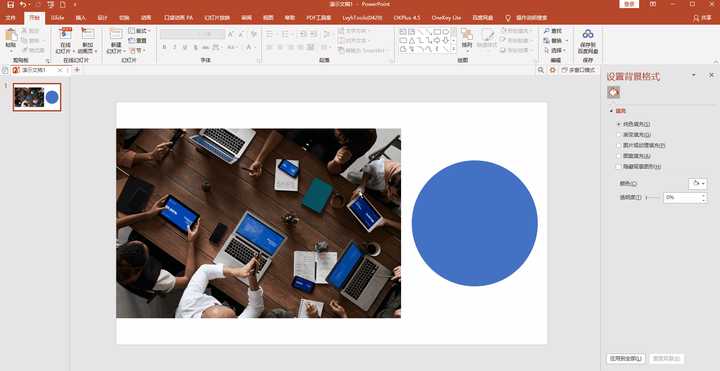Screen dimensions: 720x371
Task: Click the triangle shape in shapes gallery
Action: click(x=412, y=40)
